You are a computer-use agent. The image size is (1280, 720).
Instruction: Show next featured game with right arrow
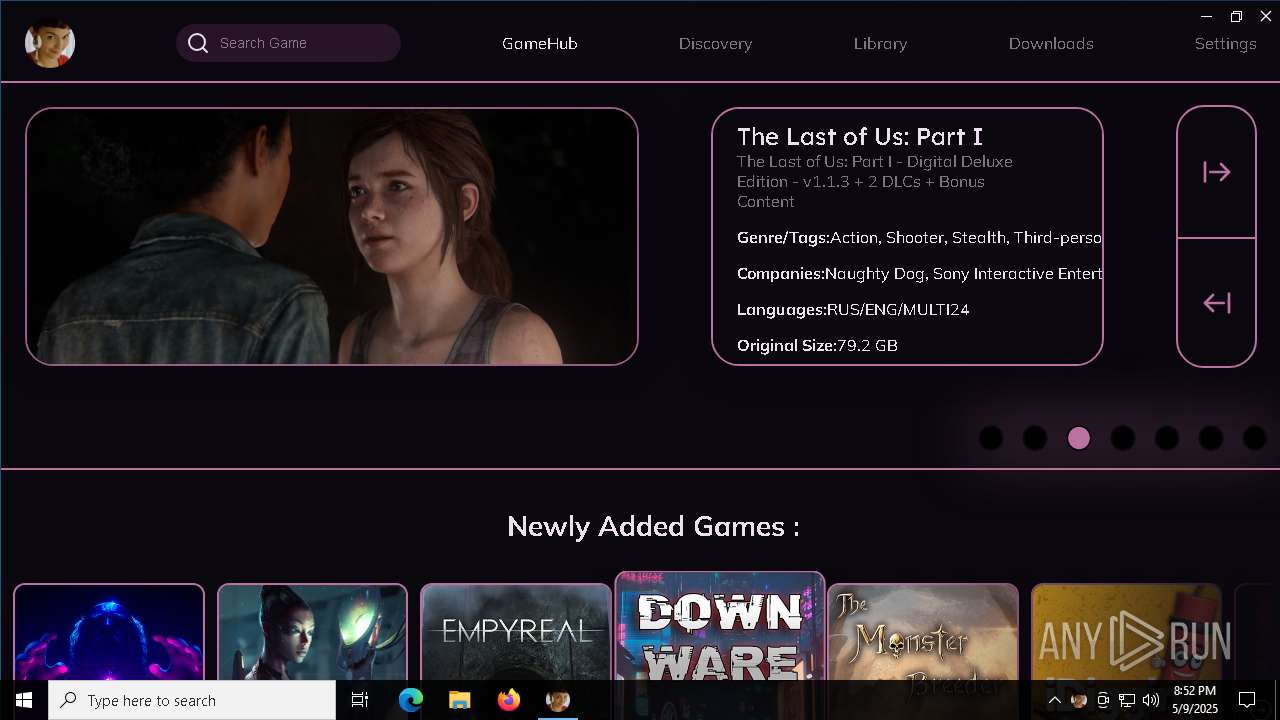1216,172
